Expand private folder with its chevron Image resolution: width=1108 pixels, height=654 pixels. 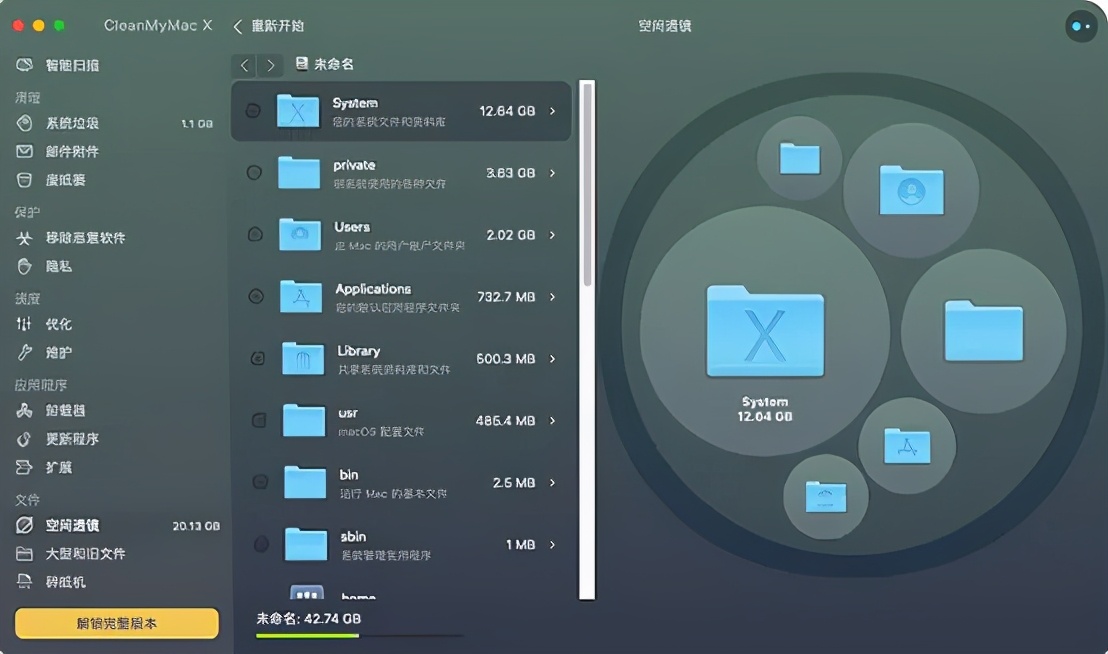(553, 173)
